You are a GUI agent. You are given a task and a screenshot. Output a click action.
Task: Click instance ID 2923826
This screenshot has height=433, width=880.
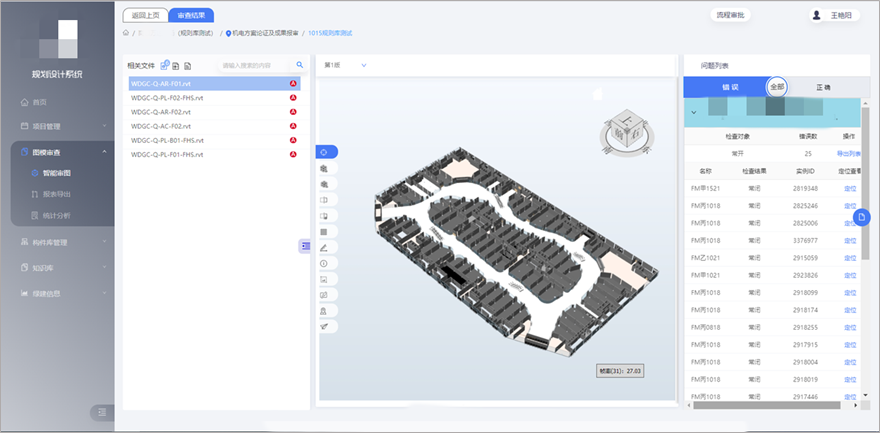pyautogui.click(x=805, y=275)
